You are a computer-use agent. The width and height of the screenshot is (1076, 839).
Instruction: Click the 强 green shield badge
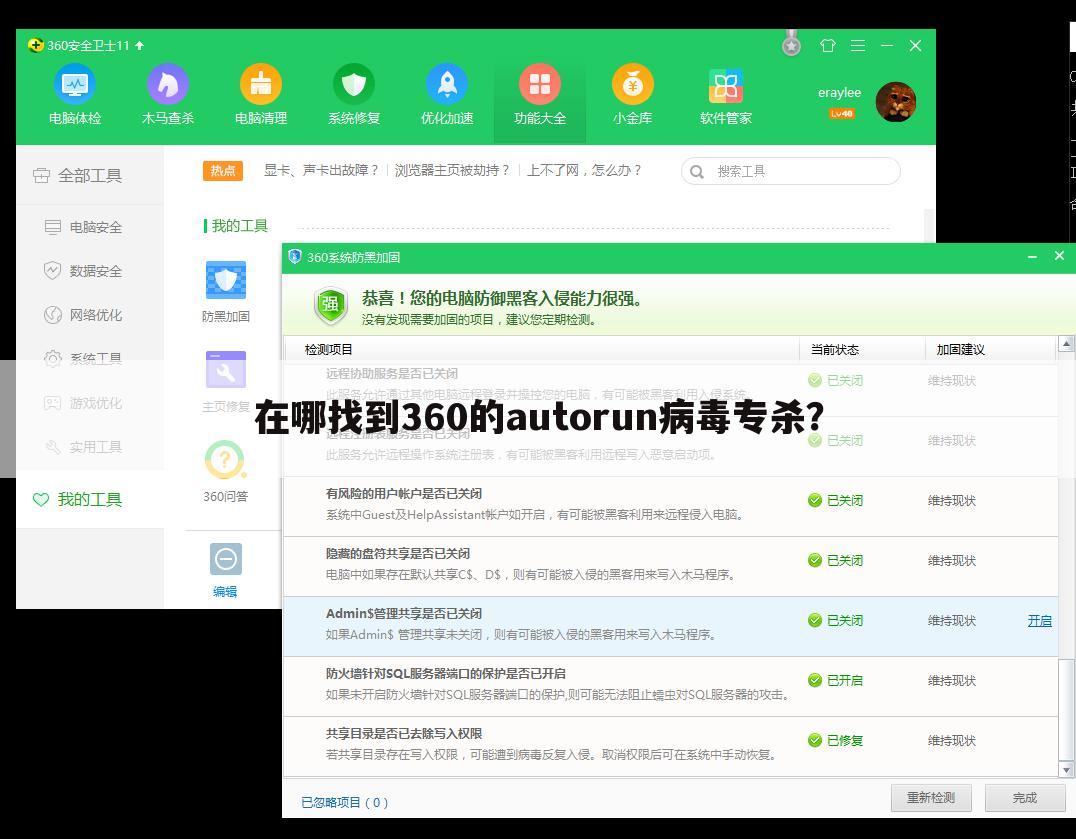click(x=331, y=305)
